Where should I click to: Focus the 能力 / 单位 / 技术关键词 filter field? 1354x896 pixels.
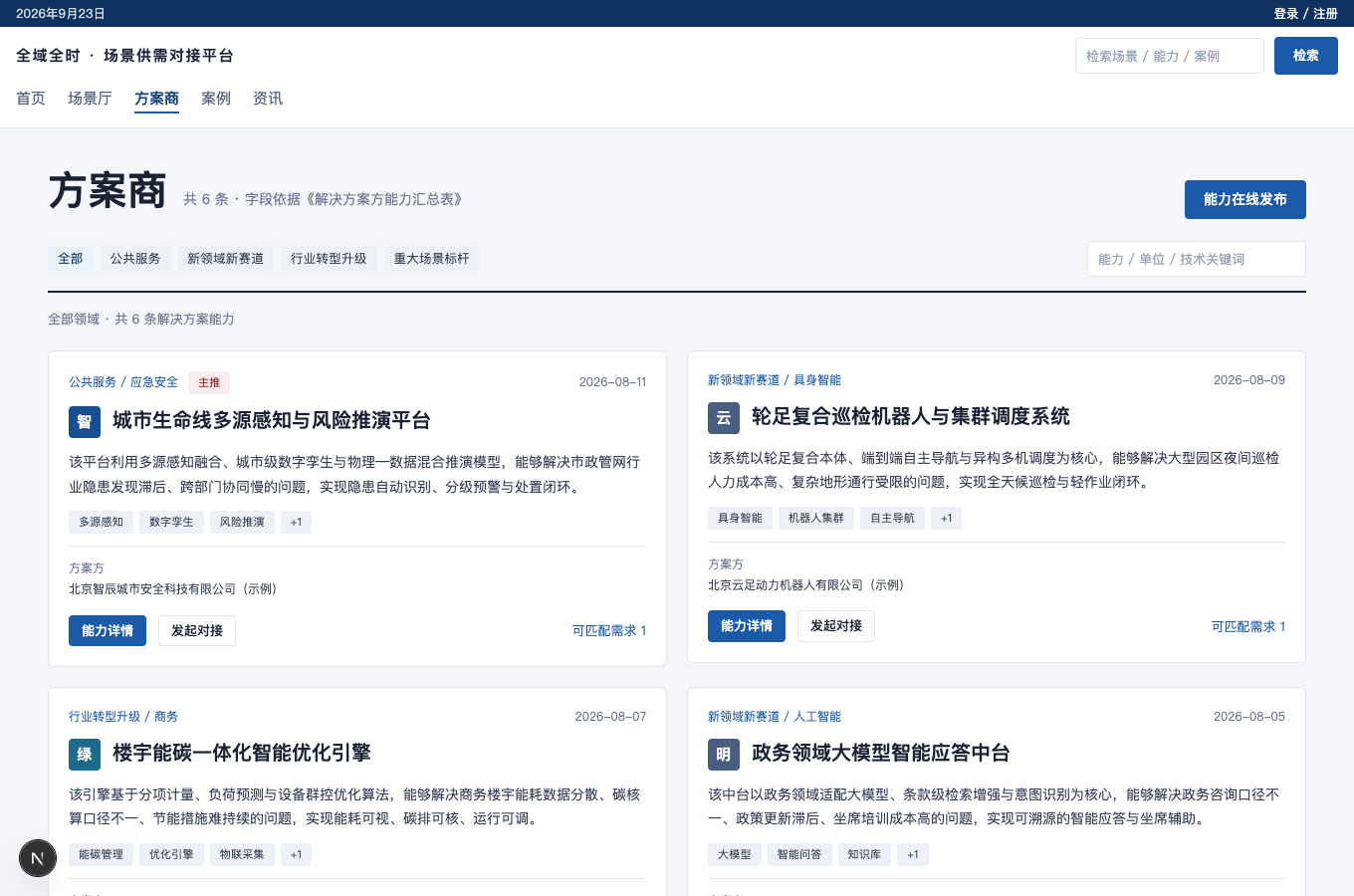pos(1197,259)
